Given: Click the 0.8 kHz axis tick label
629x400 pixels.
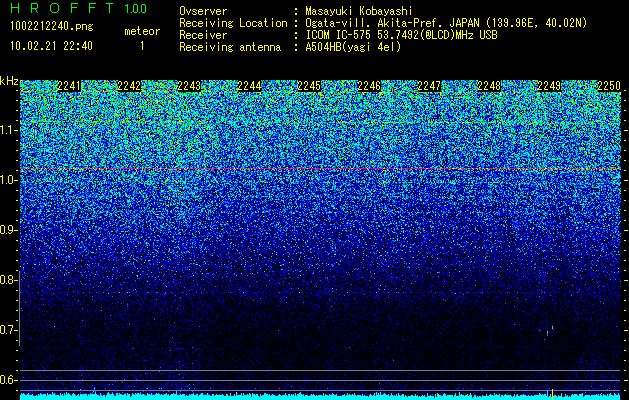Looking at the screenshot, I should click(8, 280).
